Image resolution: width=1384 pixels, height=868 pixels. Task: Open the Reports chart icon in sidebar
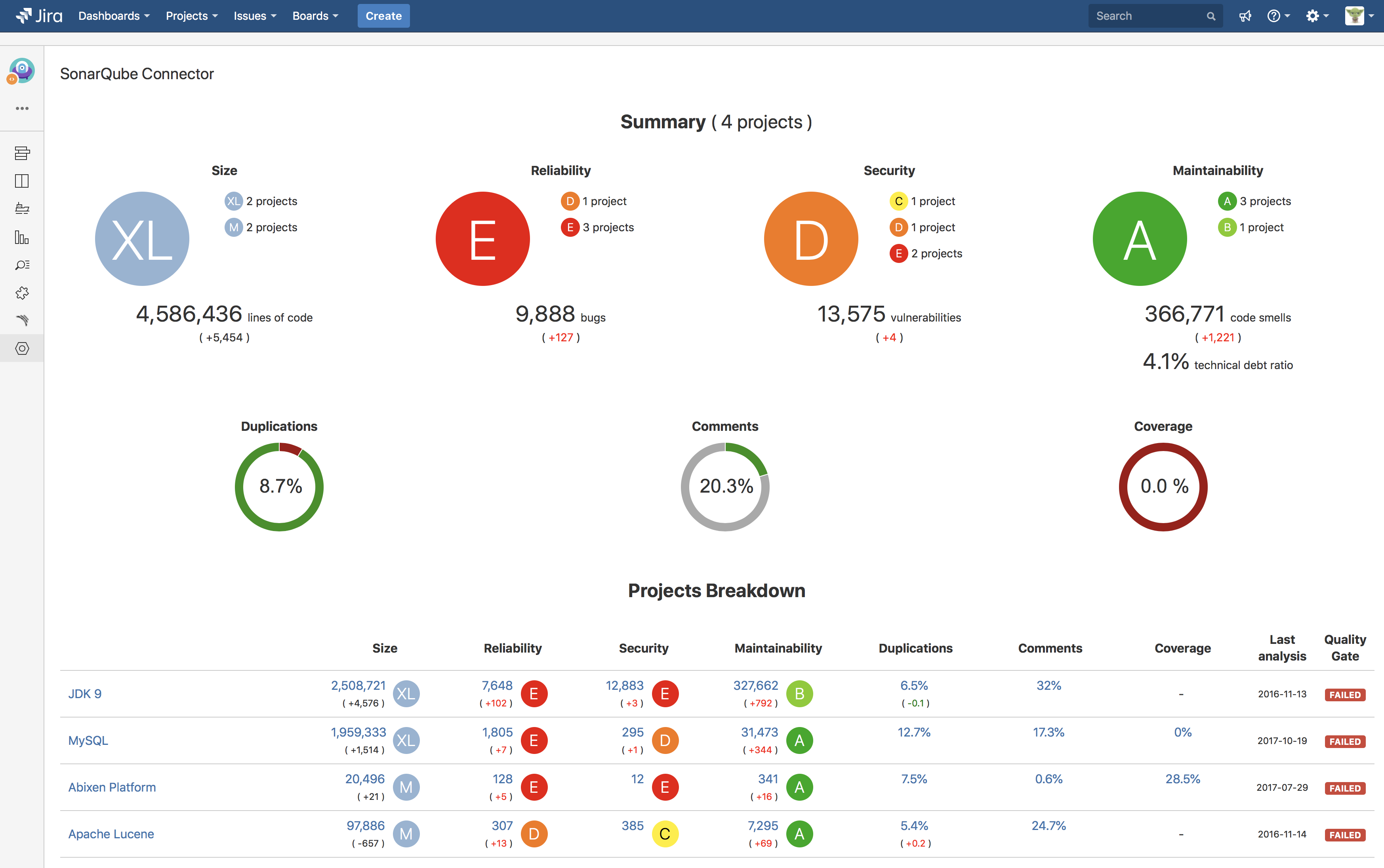coord(22,237)
